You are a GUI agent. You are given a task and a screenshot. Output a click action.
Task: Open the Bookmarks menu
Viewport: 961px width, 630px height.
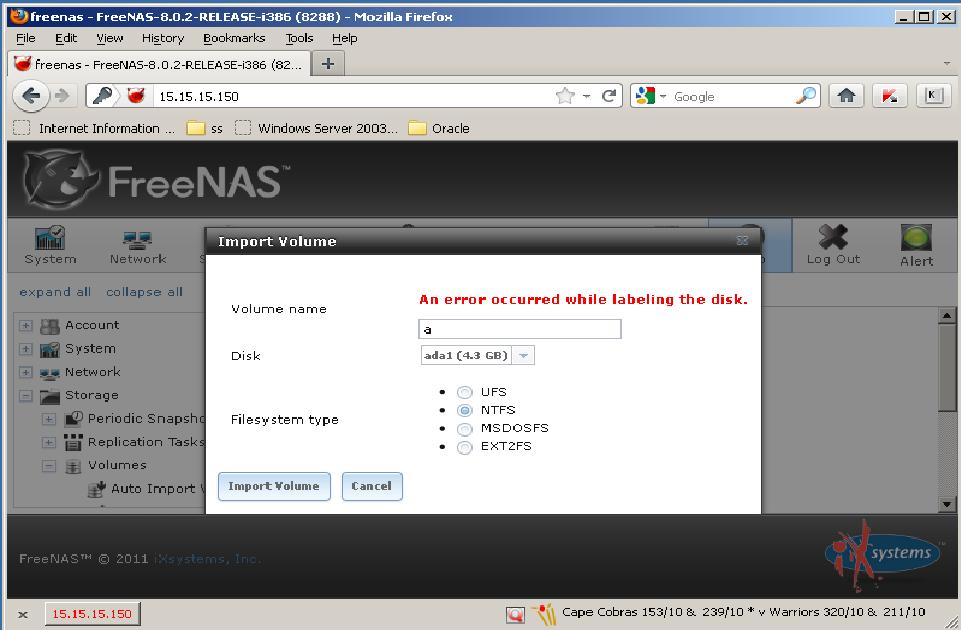(x=234, y=38)
